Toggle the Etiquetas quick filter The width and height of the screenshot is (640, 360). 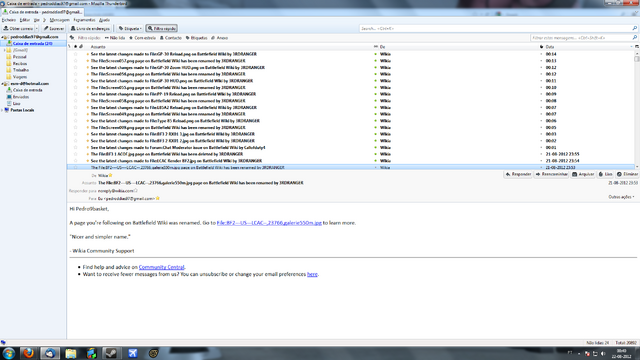[x=197, y=38]
